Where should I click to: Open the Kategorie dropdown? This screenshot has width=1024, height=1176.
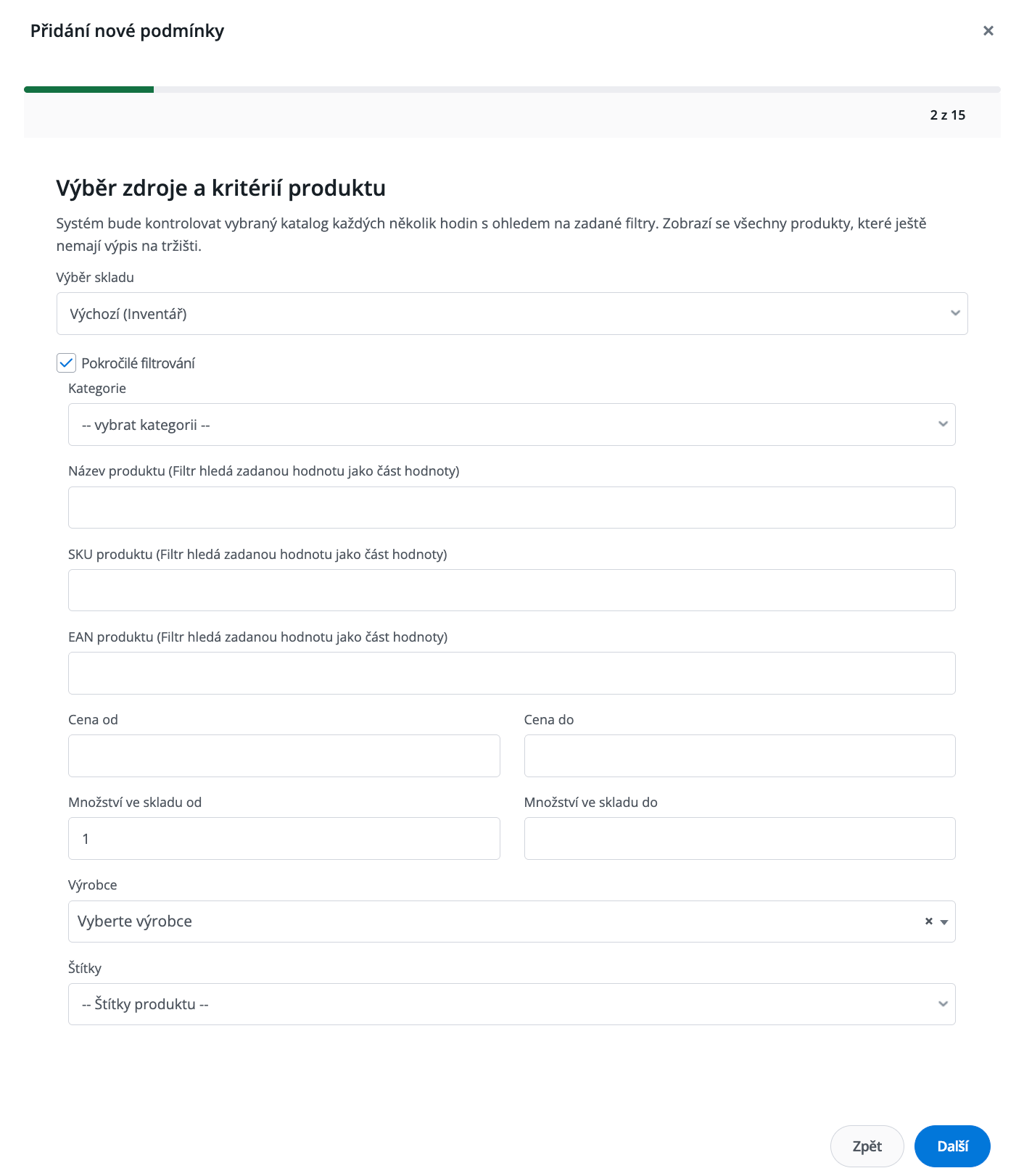[x=511, y=425]
